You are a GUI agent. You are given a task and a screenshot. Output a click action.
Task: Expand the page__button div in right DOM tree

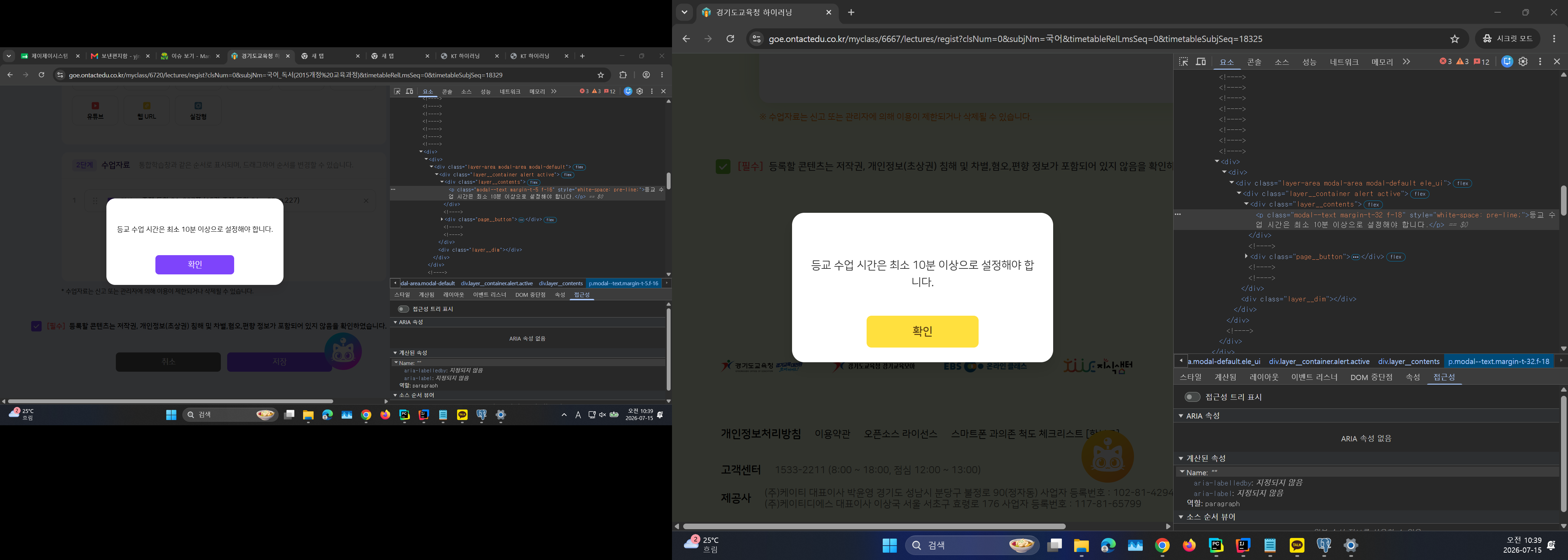1246,256
